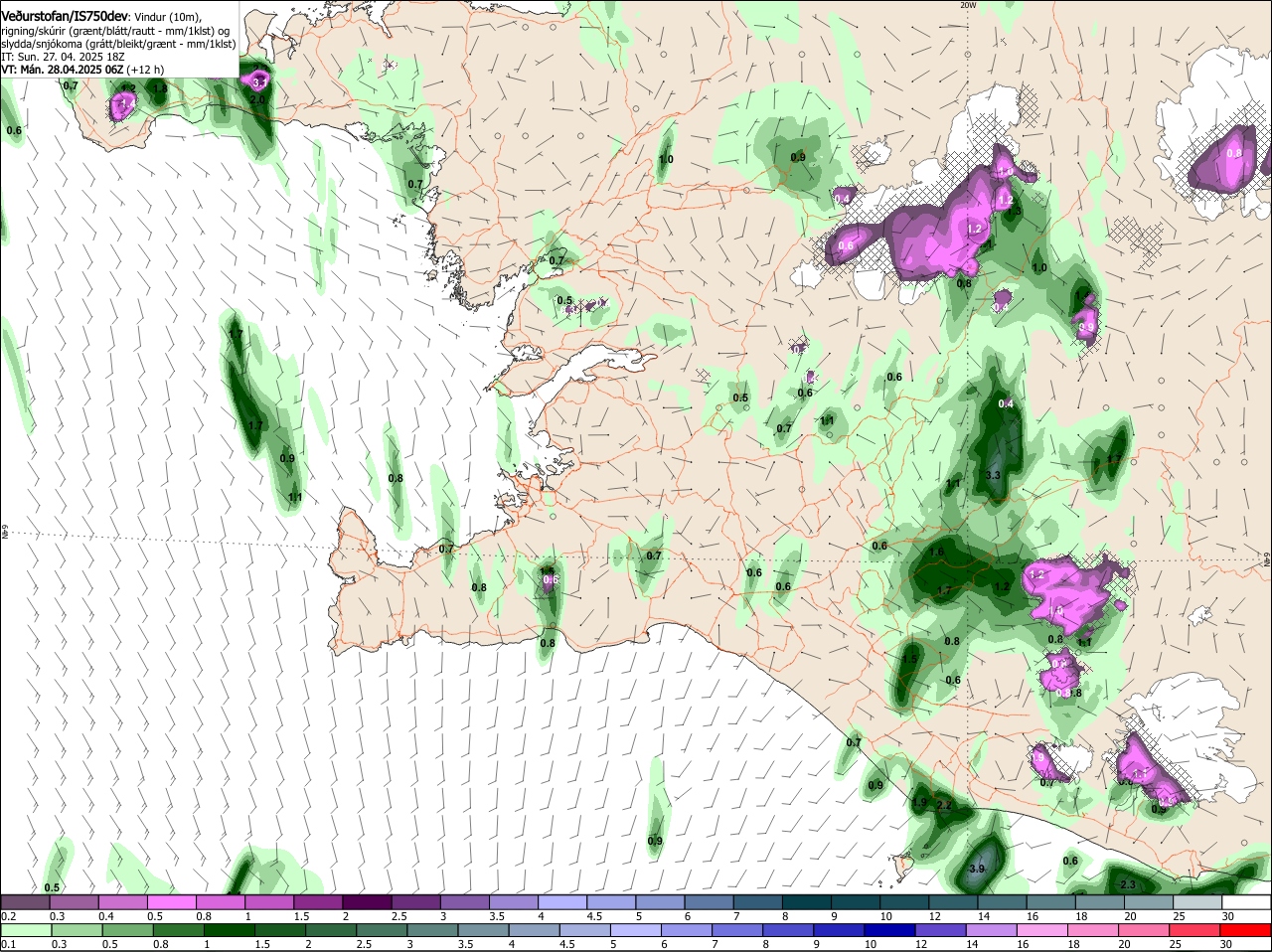This screenshot has height=952, width=1272.
Task: Click the 2.2 precipitation value on the map
Action: [x=944, y=805]
